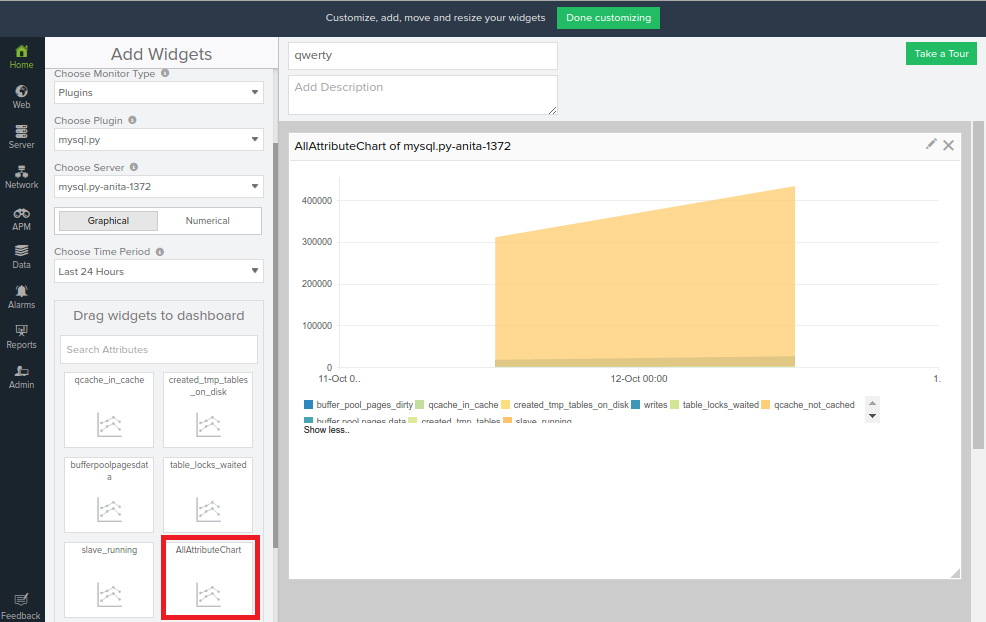Open the Admin section icon

click(x=21, y=371)
